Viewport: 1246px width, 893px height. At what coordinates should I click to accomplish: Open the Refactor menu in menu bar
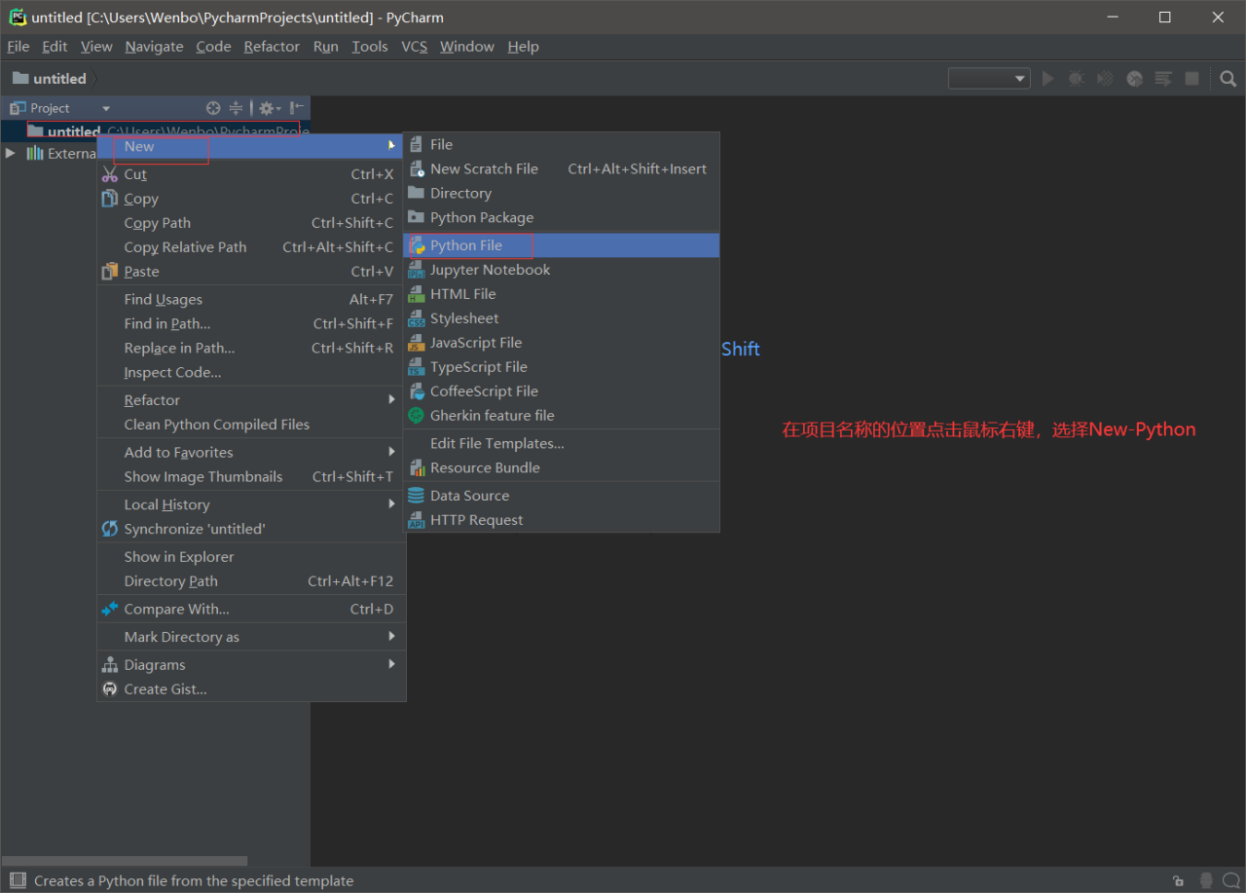(272, 46)
